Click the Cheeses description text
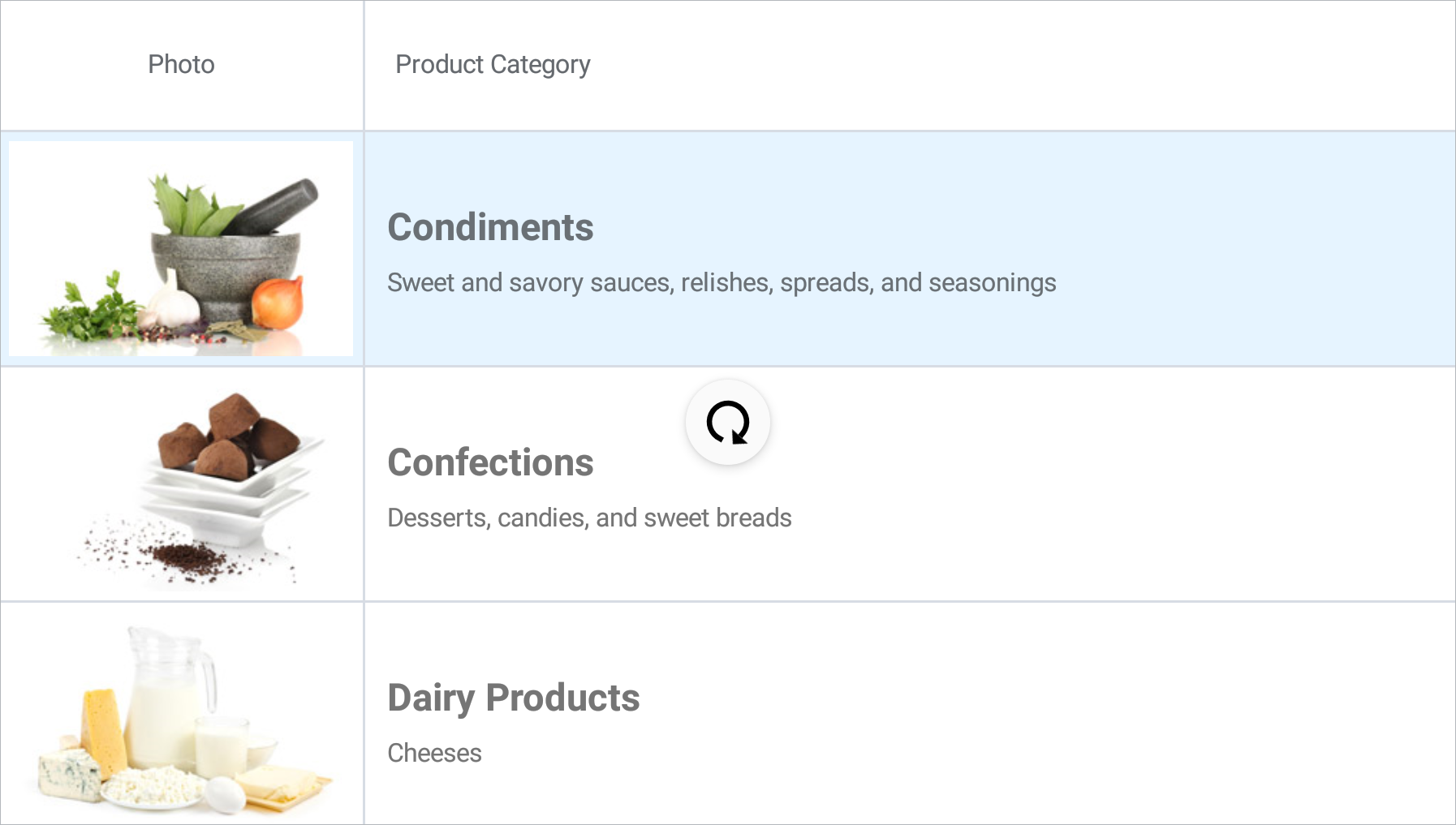 tap(434, 753)
